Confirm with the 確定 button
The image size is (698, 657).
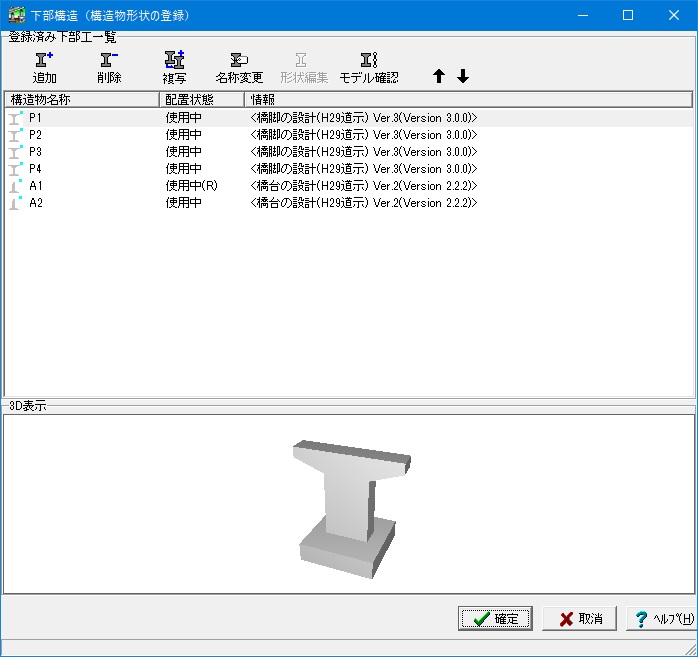(495, 618)
